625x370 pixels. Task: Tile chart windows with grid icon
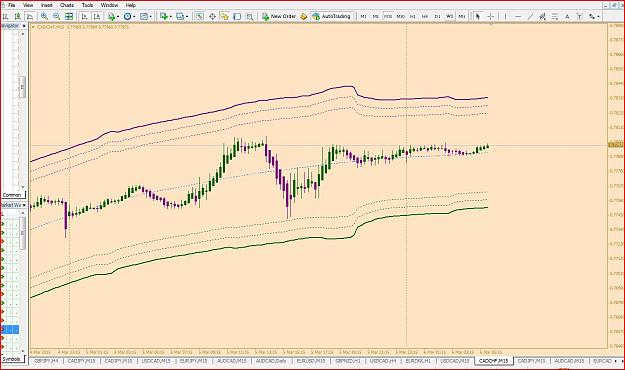coord(69,16)
